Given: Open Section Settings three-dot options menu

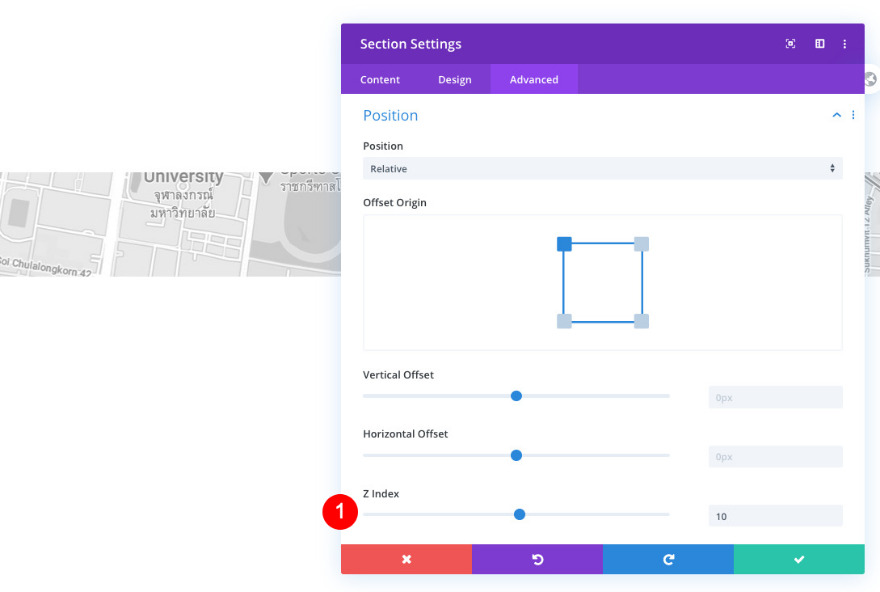Looking at the screenshot, I should pyautogui.click(x=845, y=44).
